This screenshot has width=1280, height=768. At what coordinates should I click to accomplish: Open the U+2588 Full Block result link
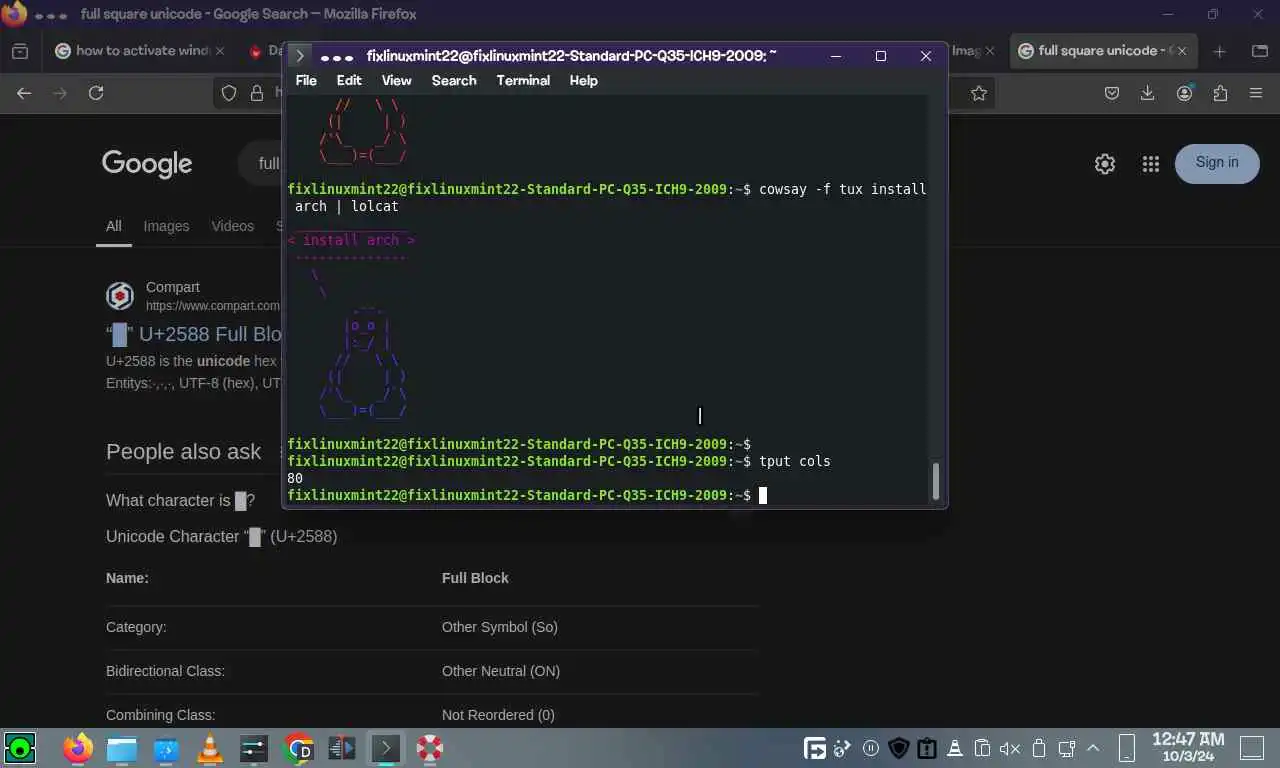[x=194, y=334]
